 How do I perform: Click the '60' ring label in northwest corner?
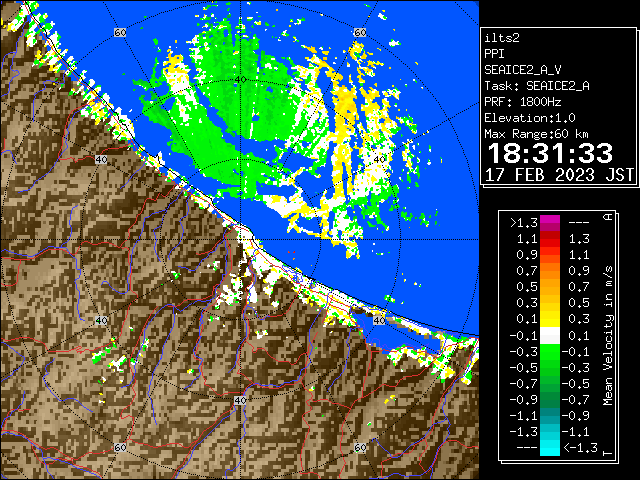point(120,33)
